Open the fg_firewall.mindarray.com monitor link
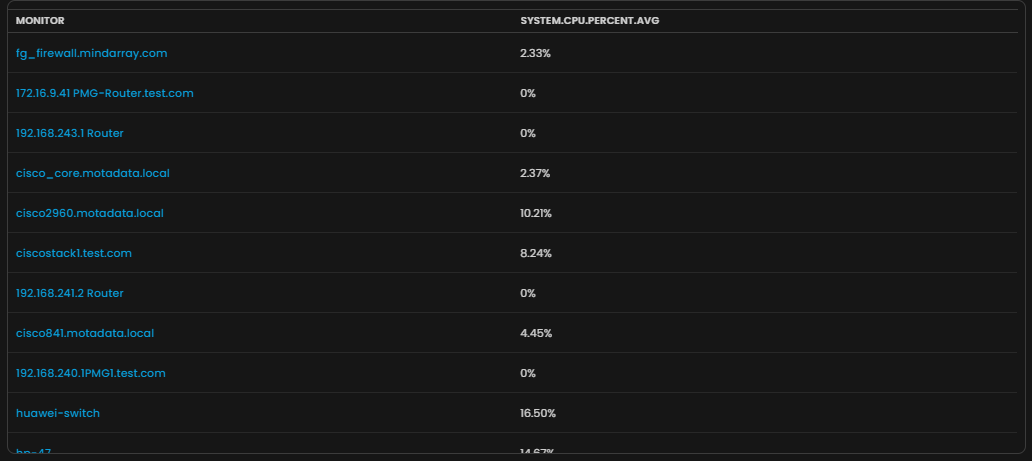 [91, 53]
